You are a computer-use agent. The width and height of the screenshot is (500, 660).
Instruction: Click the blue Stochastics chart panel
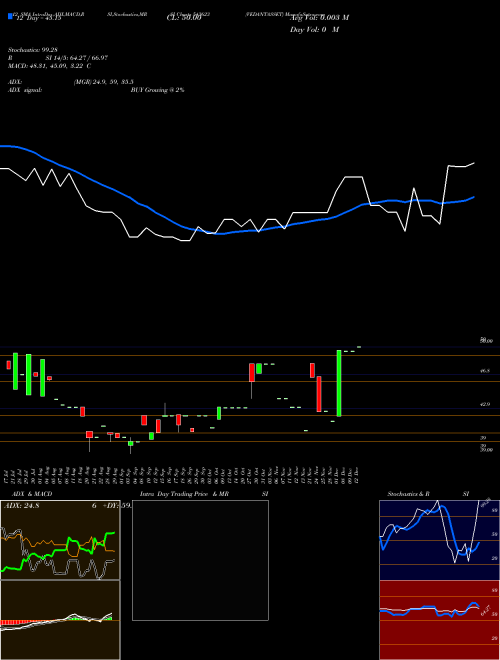pos(439,540)
